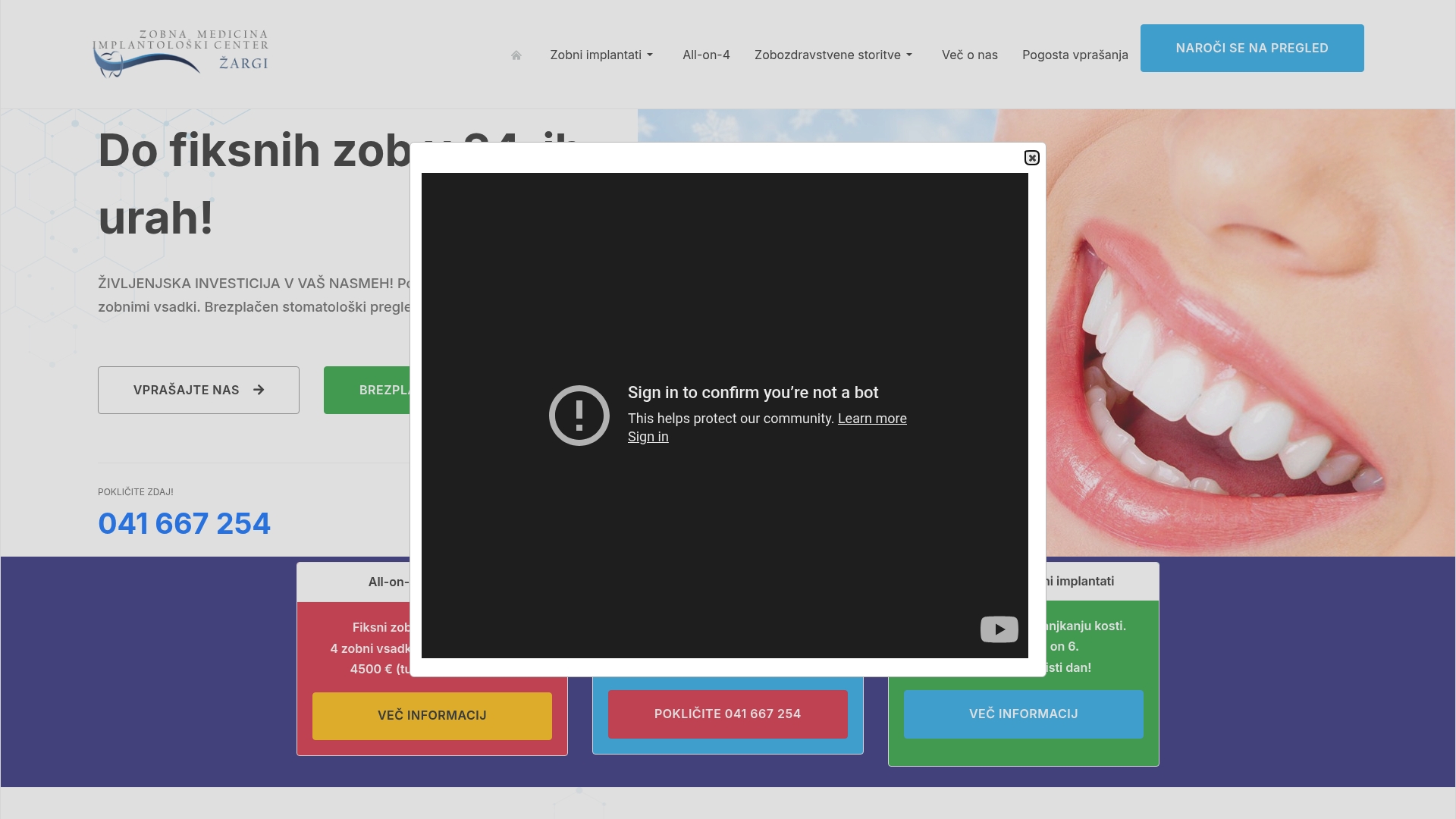1456x819 pixels.
Task: Open the Pogosta vprašanja page
Action: (x=1075, y=55)
